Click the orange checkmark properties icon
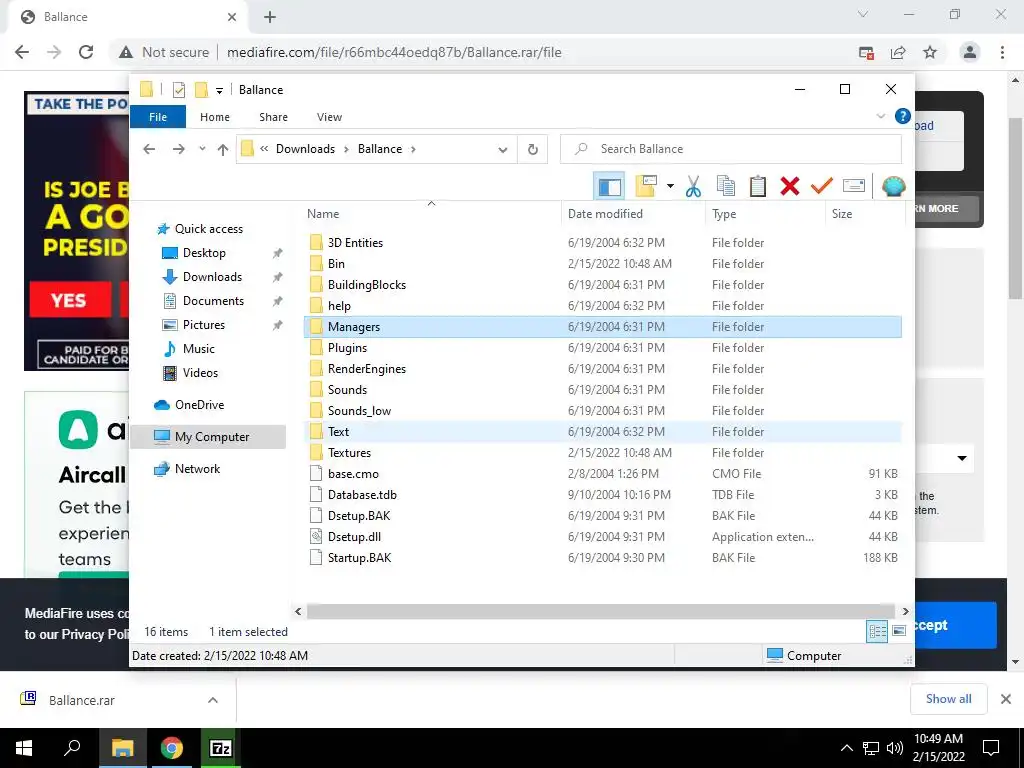 click(x=822, y=187)
